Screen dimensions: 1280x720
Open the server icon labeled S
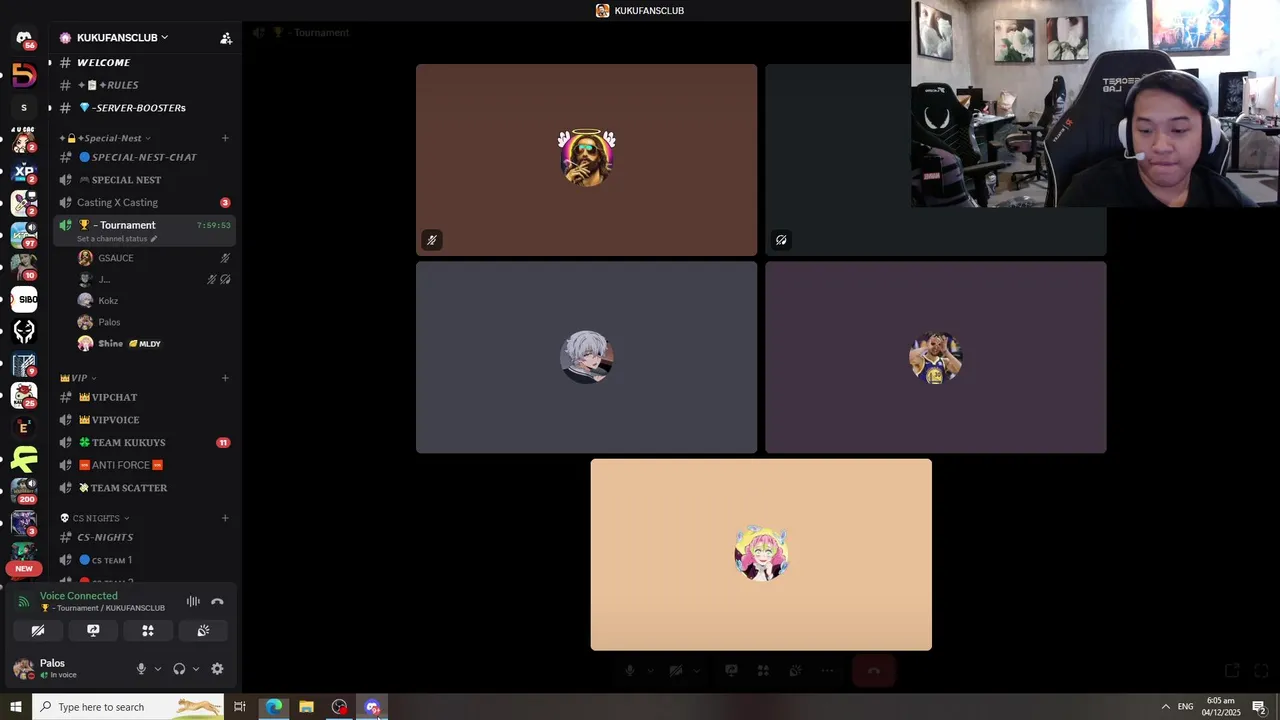pos(24,107)
